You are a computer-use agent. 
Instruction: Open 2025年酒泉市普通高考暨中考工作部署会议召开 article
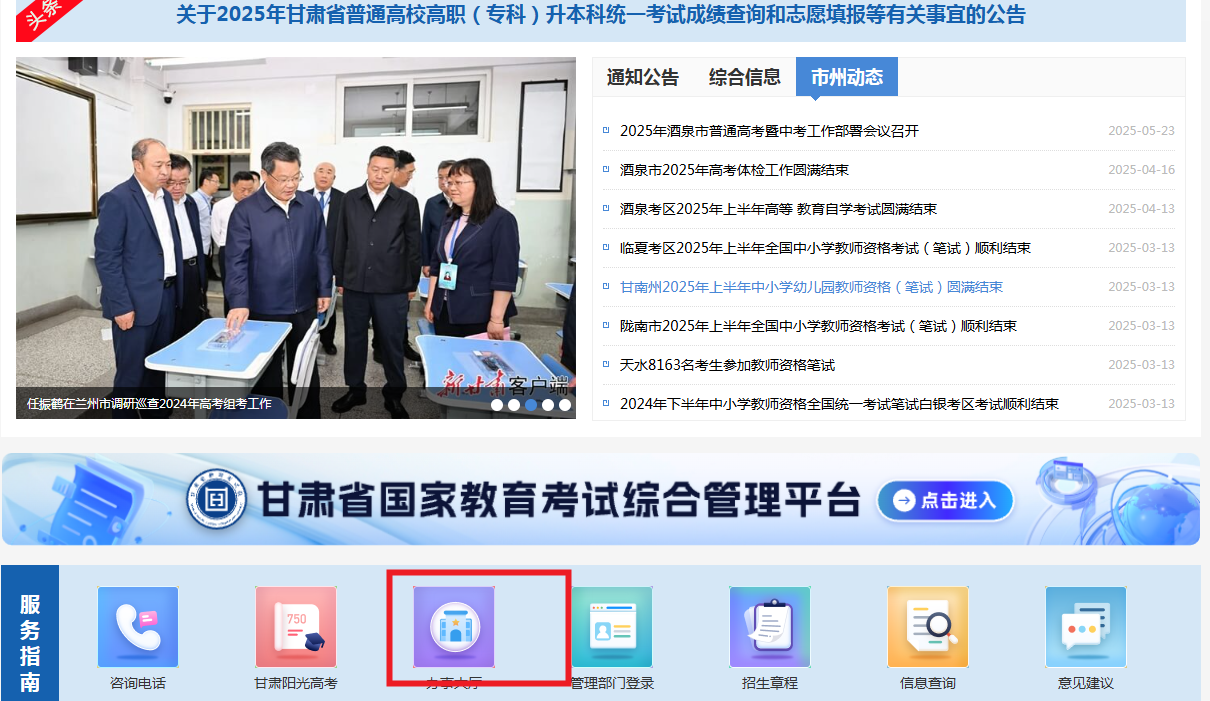(769, 131)
